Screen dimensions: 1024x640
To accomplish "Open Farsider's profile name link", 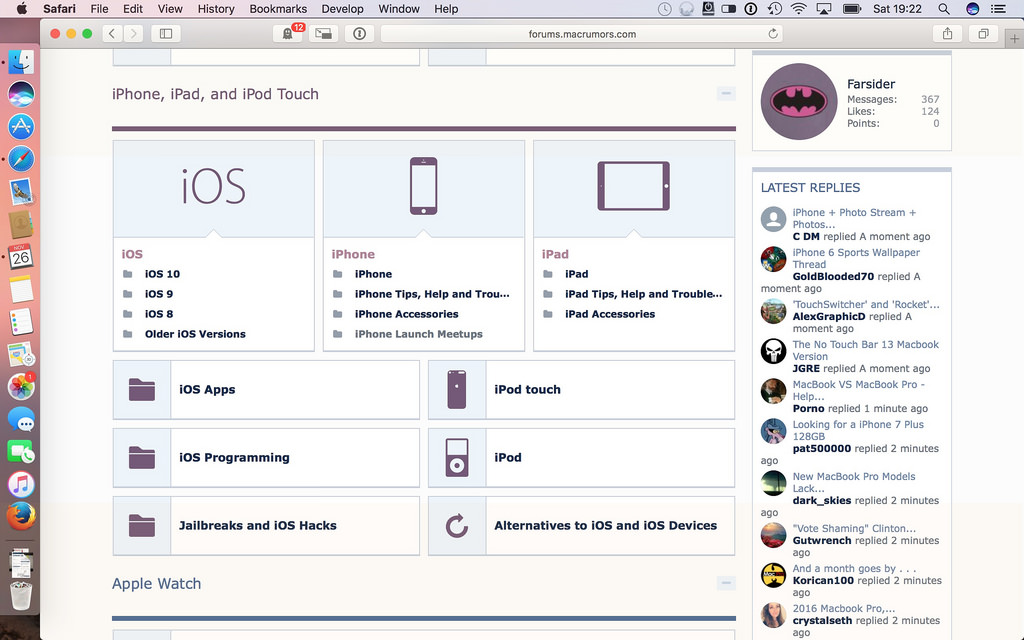I will click(871, 84).
